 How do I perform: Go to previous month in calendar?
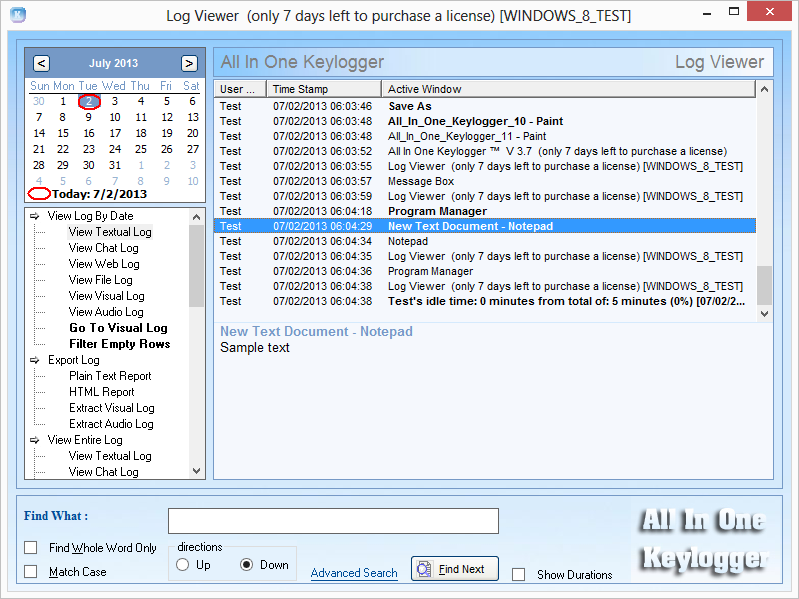pyautogui.click(x=41, y=63)
